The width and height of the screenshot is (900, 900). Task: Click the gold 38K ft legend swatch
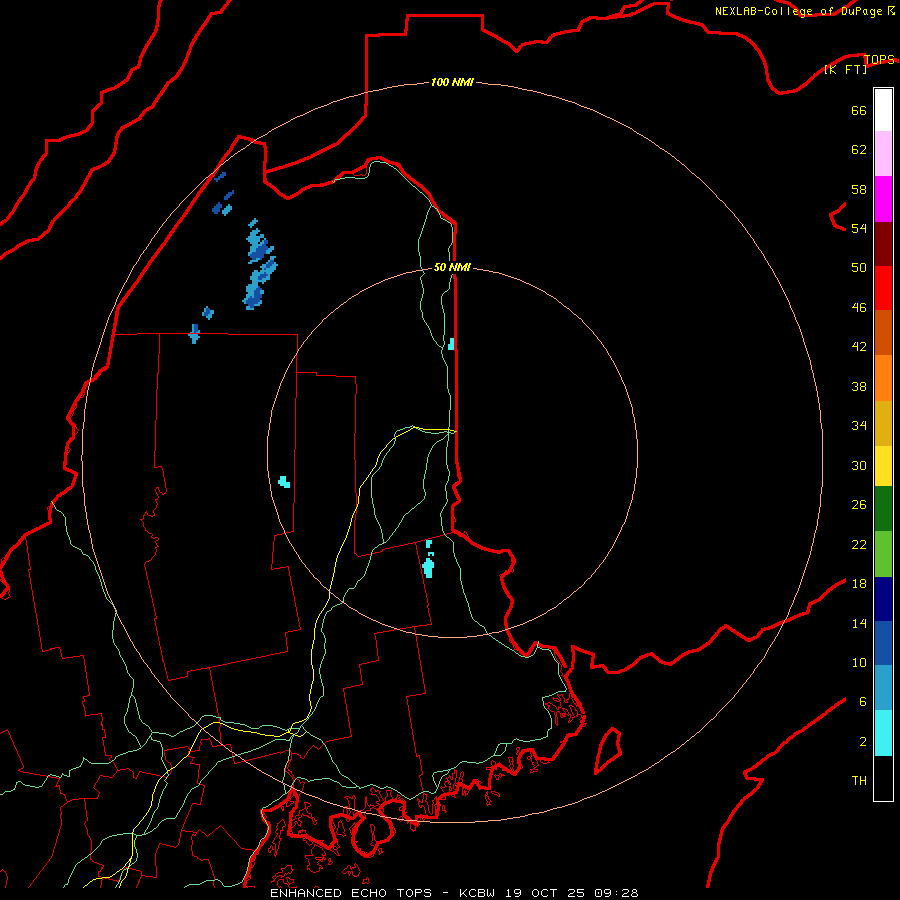point(883,423)
